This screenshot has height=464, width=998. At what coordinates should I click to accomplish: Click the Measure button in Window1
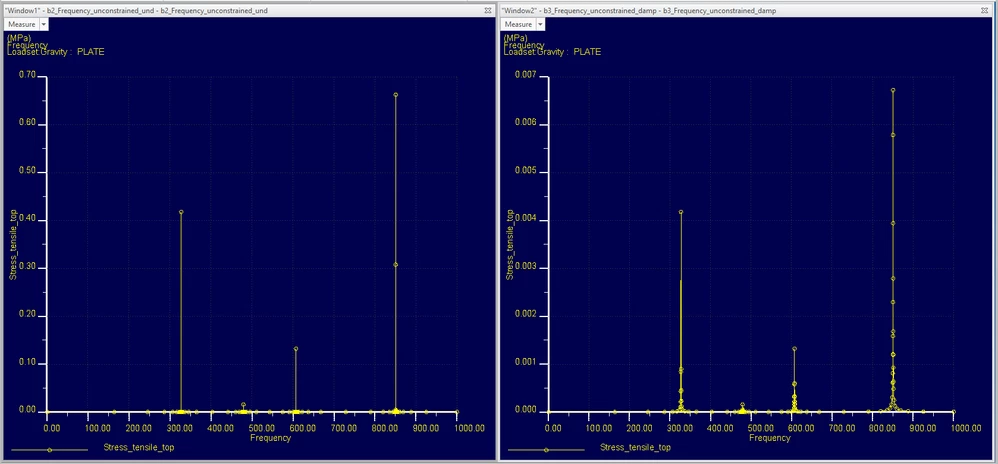click(22, 24)
